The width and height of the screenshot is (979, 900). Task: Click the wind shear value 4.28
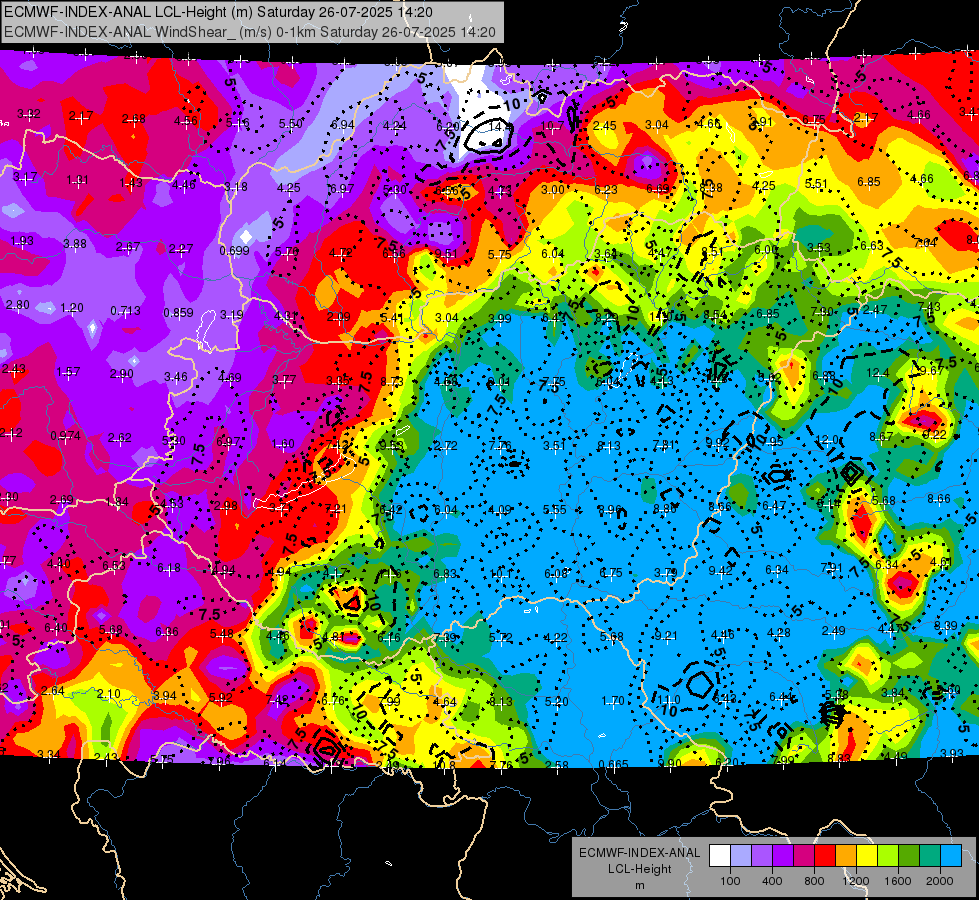coord(779,633)
